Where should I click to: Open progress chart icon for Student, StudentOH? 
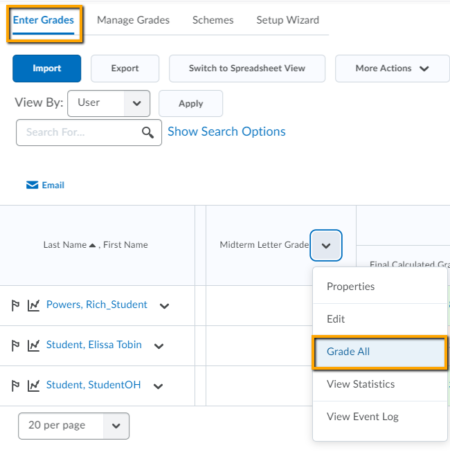coord(33,386)
